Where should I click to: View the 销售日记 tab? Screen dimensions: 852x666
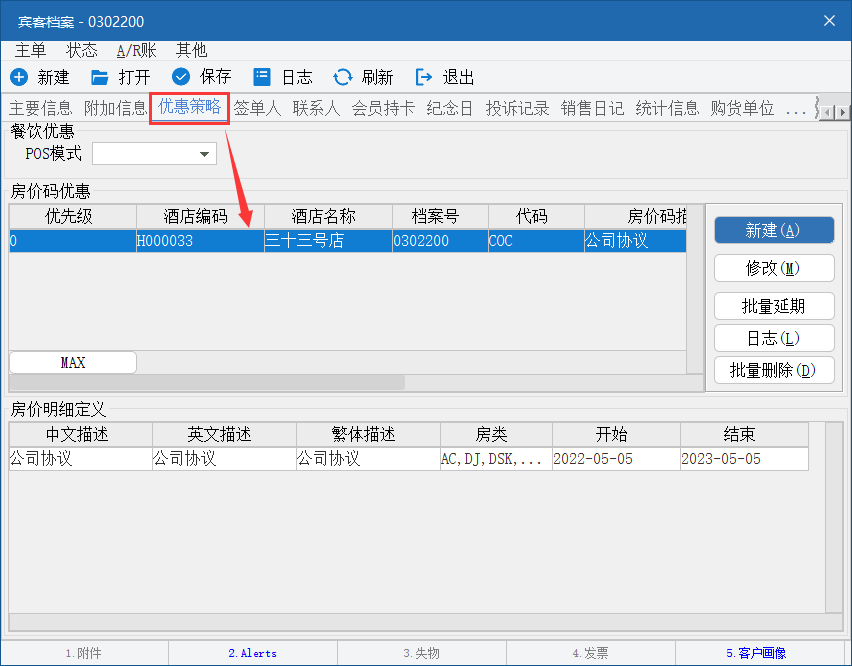592,108
